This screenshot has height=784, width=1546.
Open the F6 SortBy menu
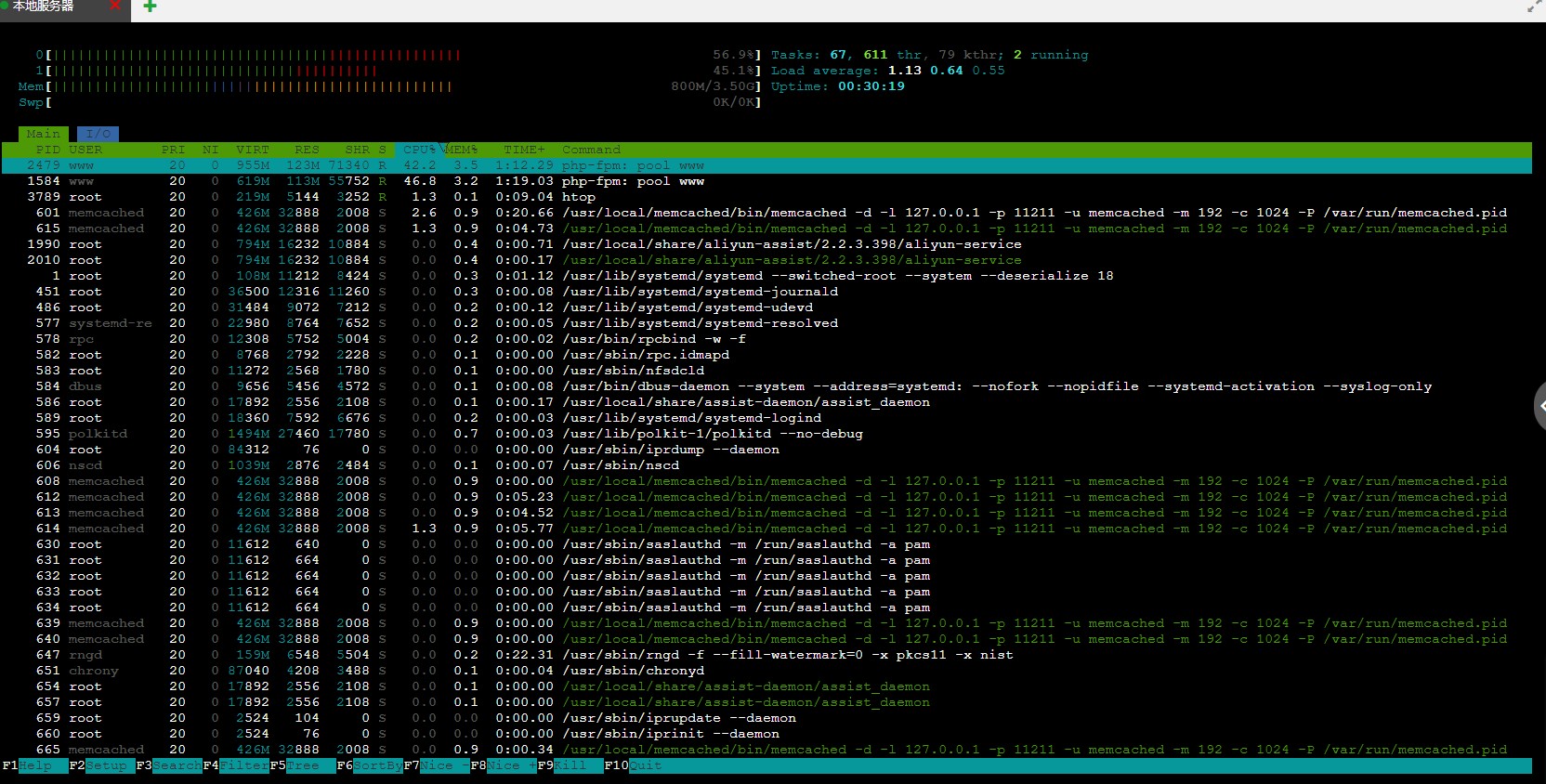(x=370, y=765)
